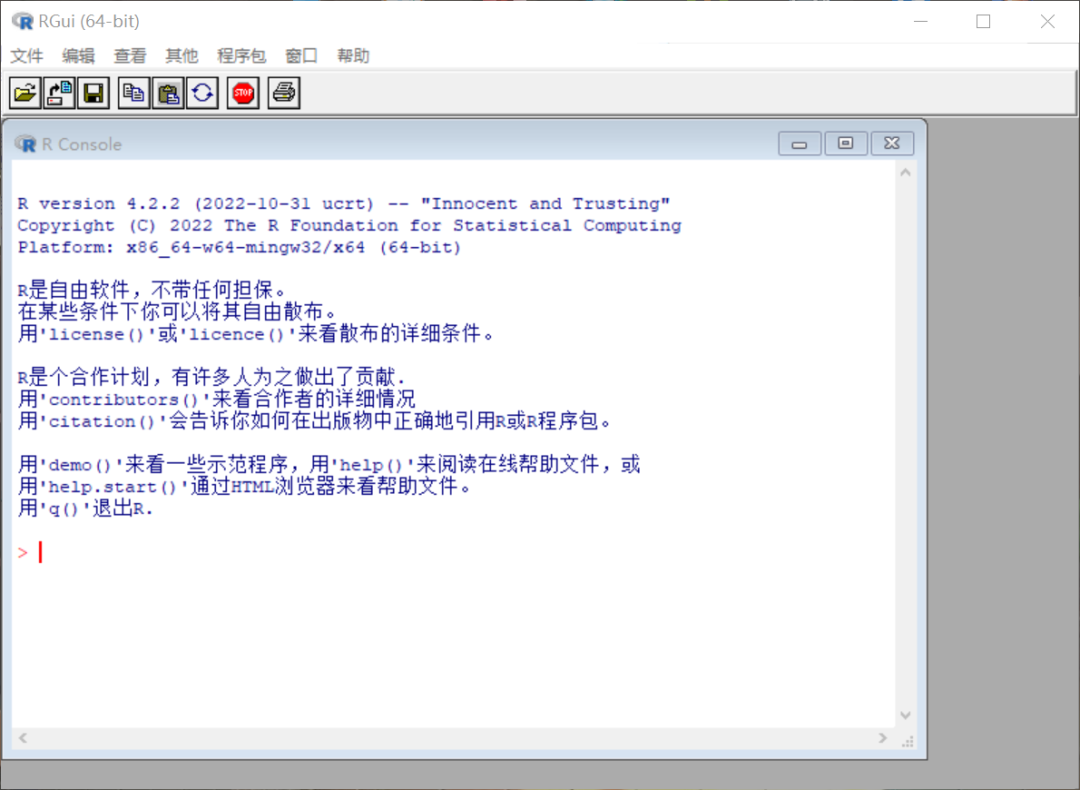Click Copy and paste toolbar icon
1080x790 pixels.
(202, 93)
